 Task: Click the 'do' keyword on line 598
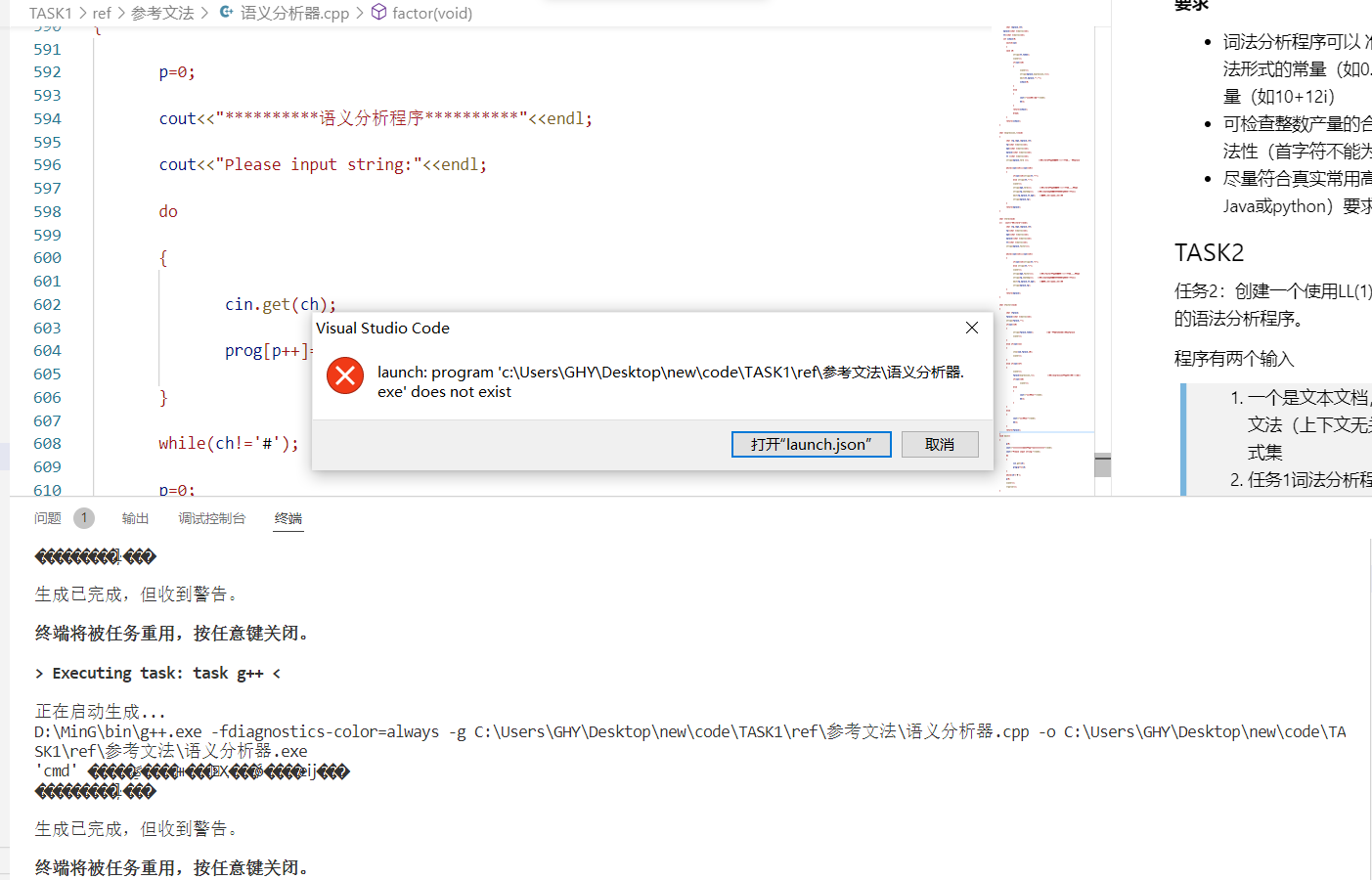point(168,211)
